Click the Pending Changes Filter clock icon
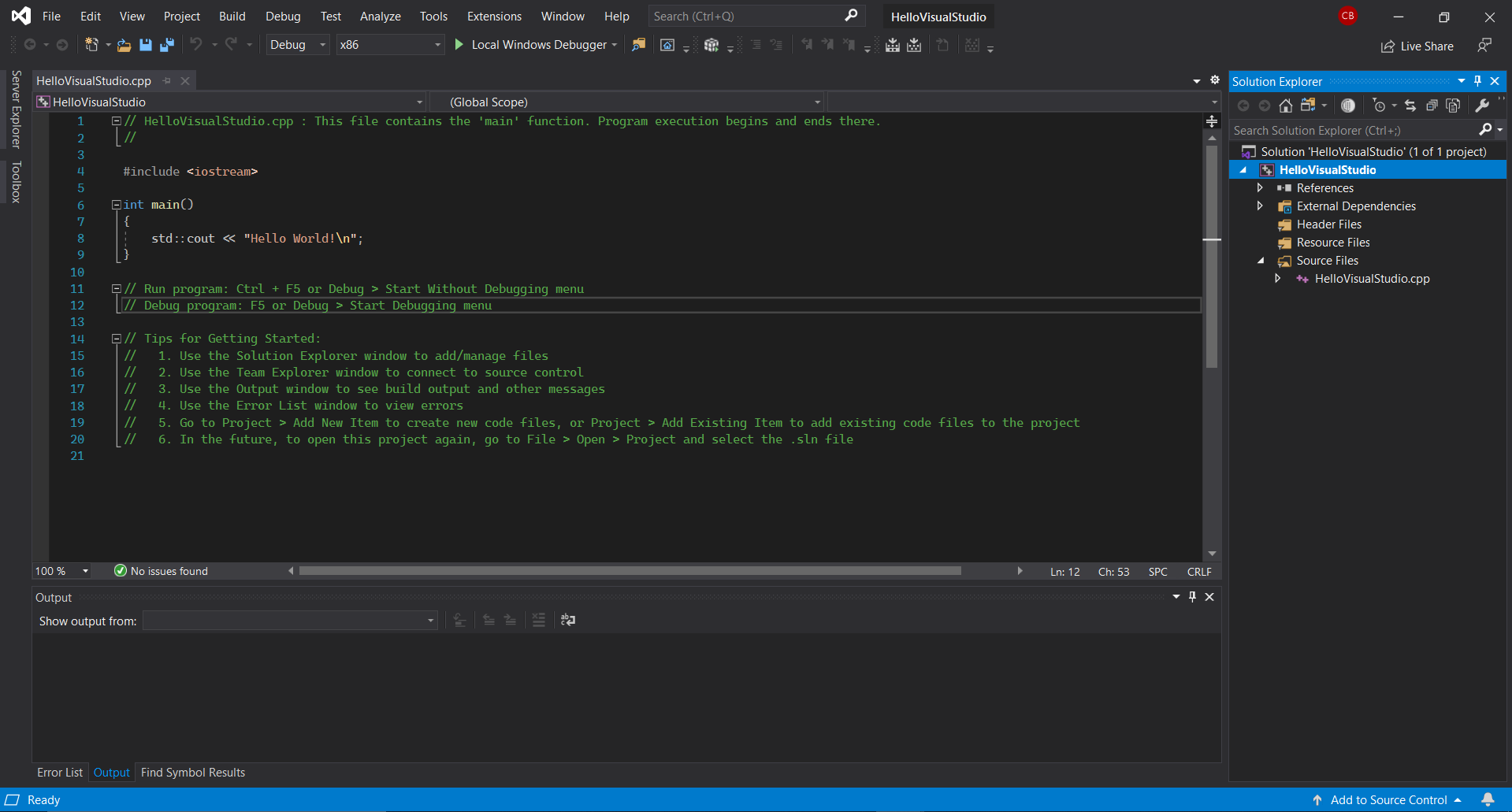The height and width of the screenshot is (812, 1512). pos(1379,106)
